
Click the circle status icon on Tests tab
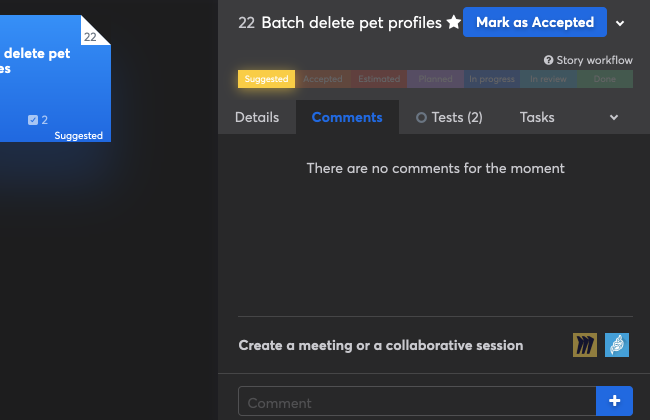421,118
